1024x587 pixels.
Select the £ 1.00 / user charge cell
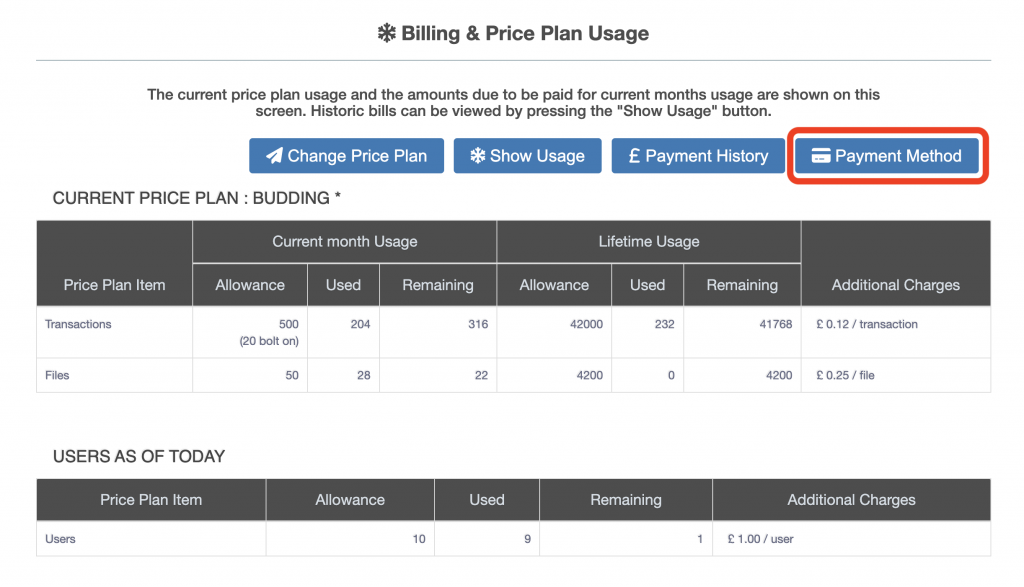point(761,539)
